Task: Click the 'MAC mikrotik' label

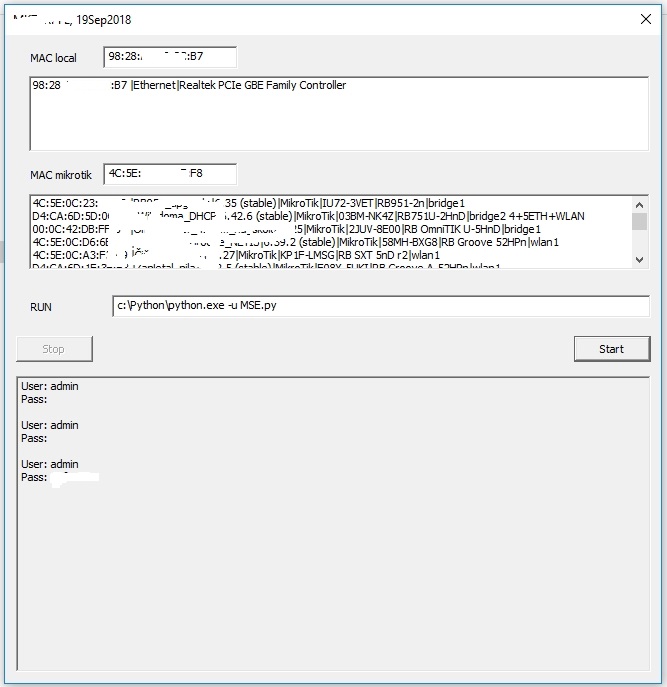Action: [x=61, y=175]
